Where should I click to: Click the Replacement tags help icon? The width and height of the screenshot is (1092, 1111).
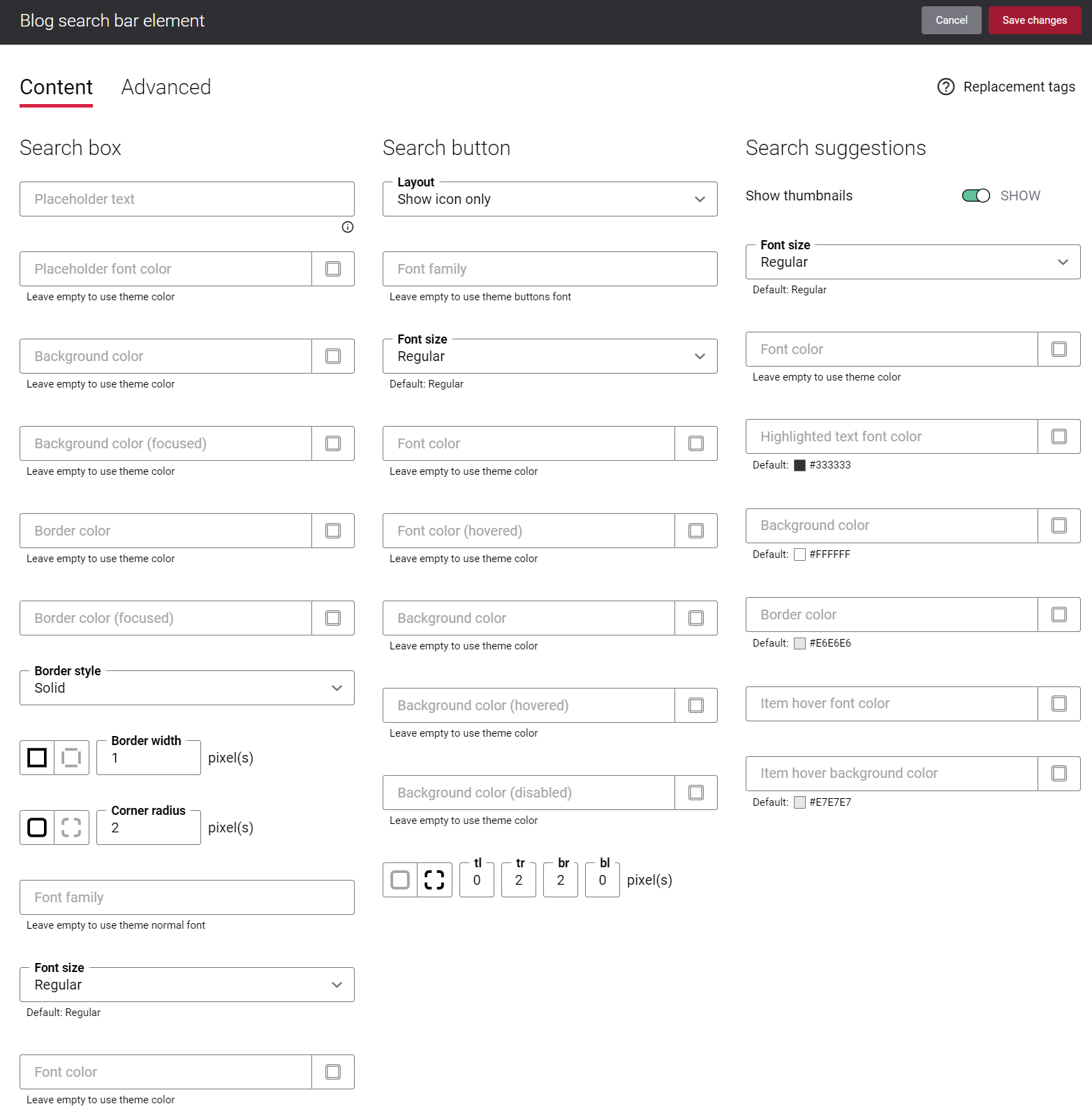(x=945, y=87)
